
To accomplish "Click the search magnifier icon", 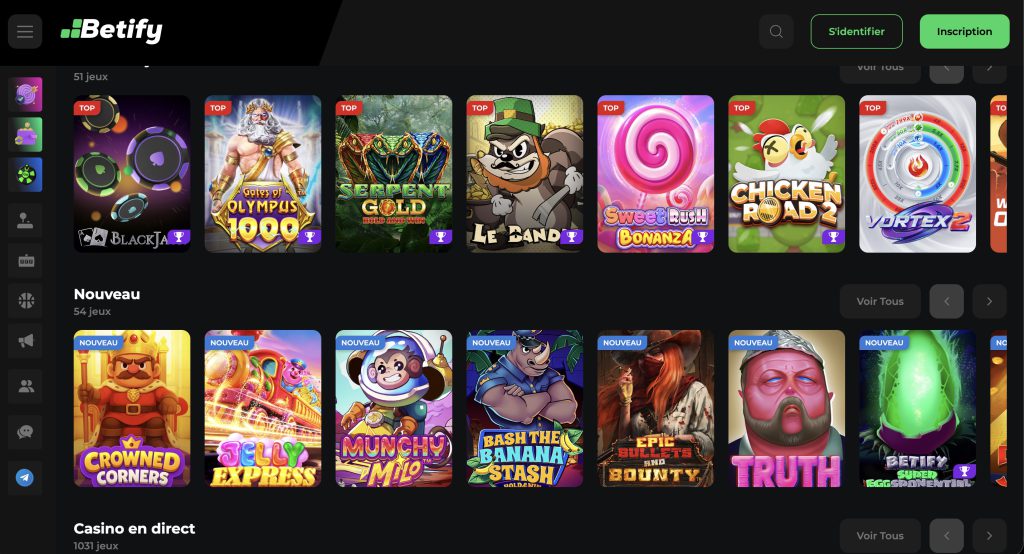I will click(x=776, y=31).
